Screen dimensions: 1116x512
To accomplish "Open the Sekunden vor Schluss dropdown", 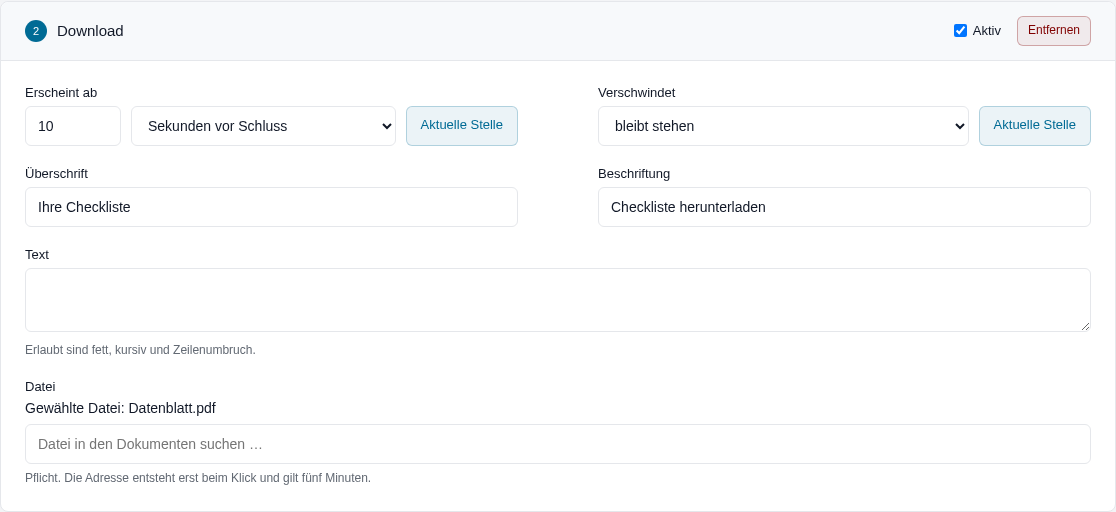I will (x=263, y=126).
